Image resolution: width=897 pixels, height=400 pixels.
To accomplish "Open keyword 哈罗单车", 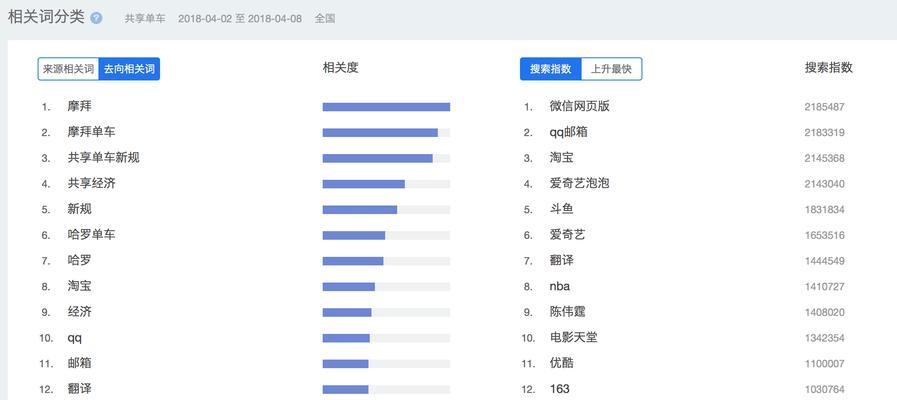I will [91, 235].
